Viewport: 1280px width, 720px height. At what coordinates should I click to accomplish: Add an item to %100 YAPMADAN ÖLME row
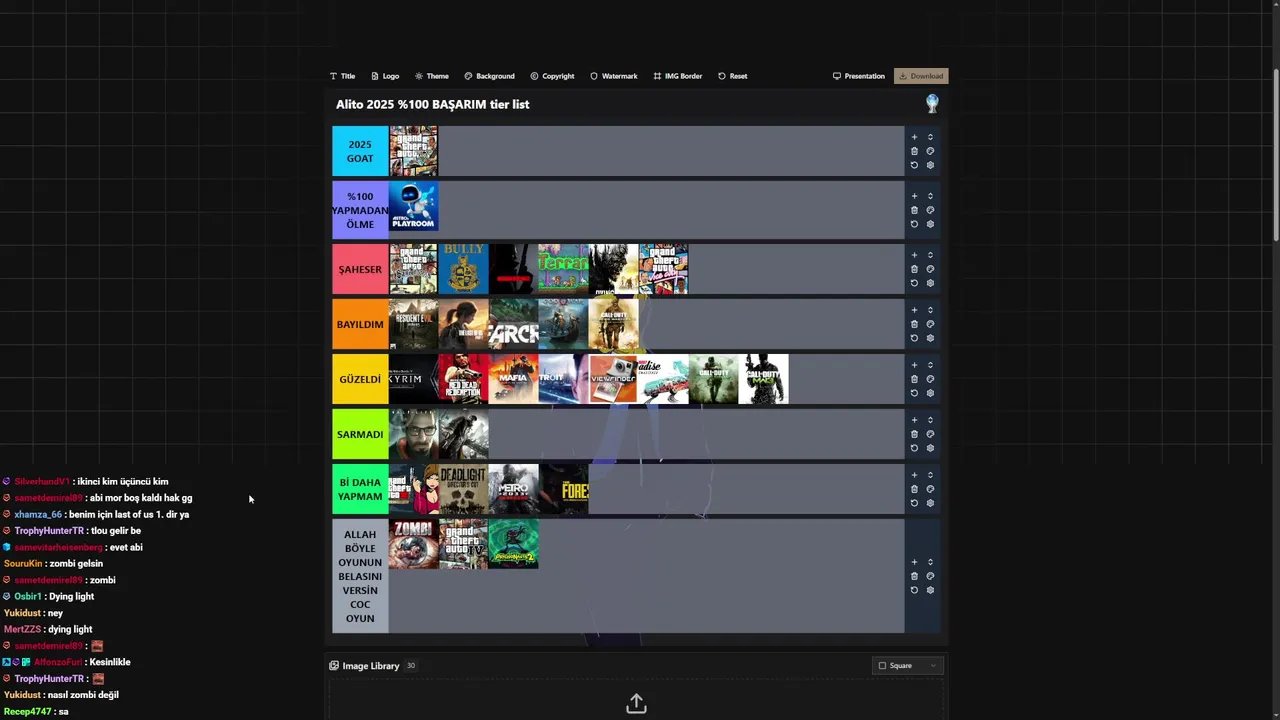pyautogui.click(x=914, y=196)
